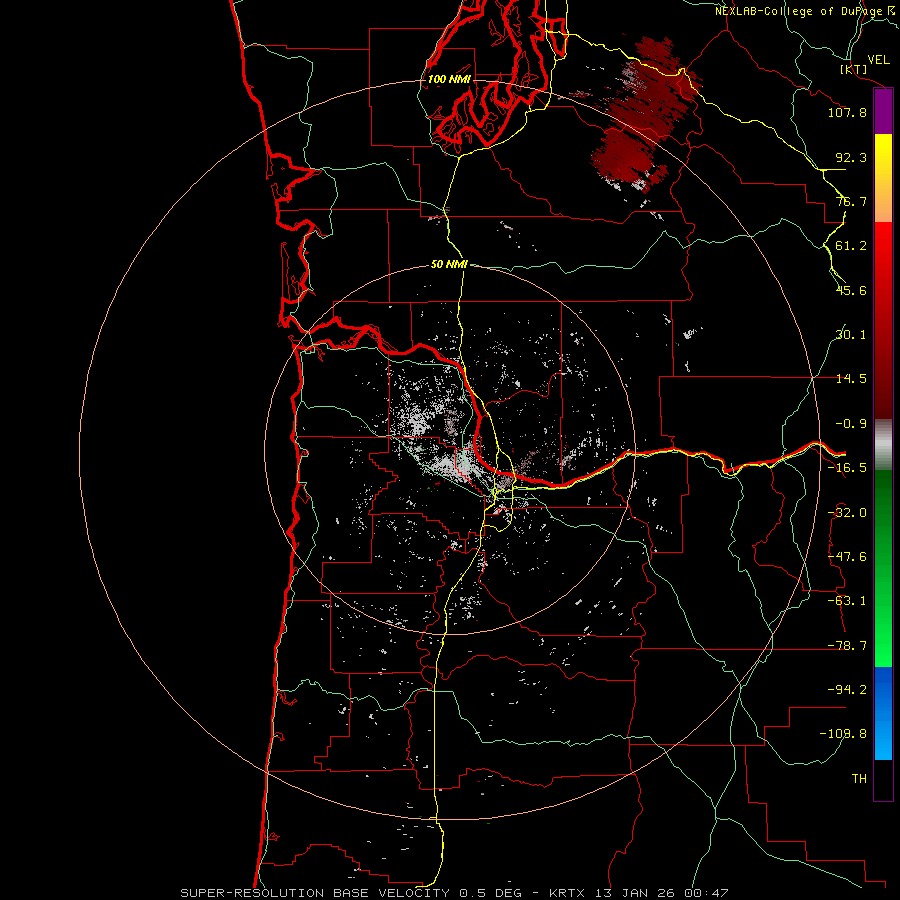The height and width of the screenshot is (900, 900).
Task: Click the 13 JAN 26 date in the caption
Action: click(x=636, y=893)
